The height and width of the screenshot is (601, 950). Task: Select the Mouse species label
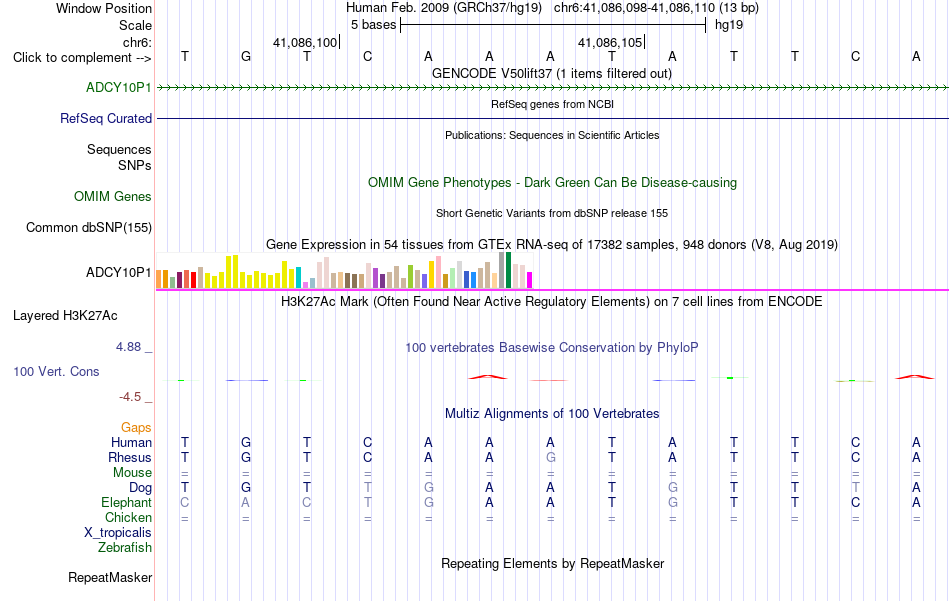coord(132,473)
